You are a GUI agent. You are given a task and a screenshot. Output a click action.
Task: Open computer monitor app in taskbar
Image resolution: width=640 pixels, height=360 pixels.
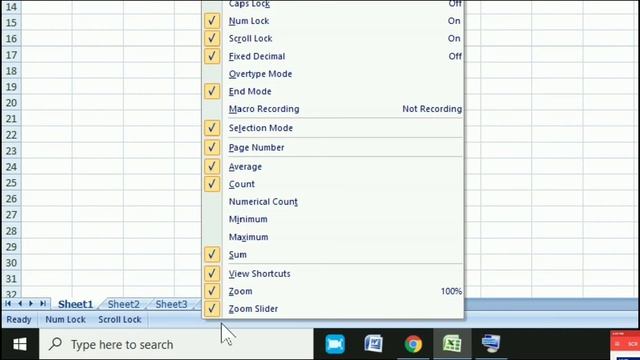[x=491, y=344]
